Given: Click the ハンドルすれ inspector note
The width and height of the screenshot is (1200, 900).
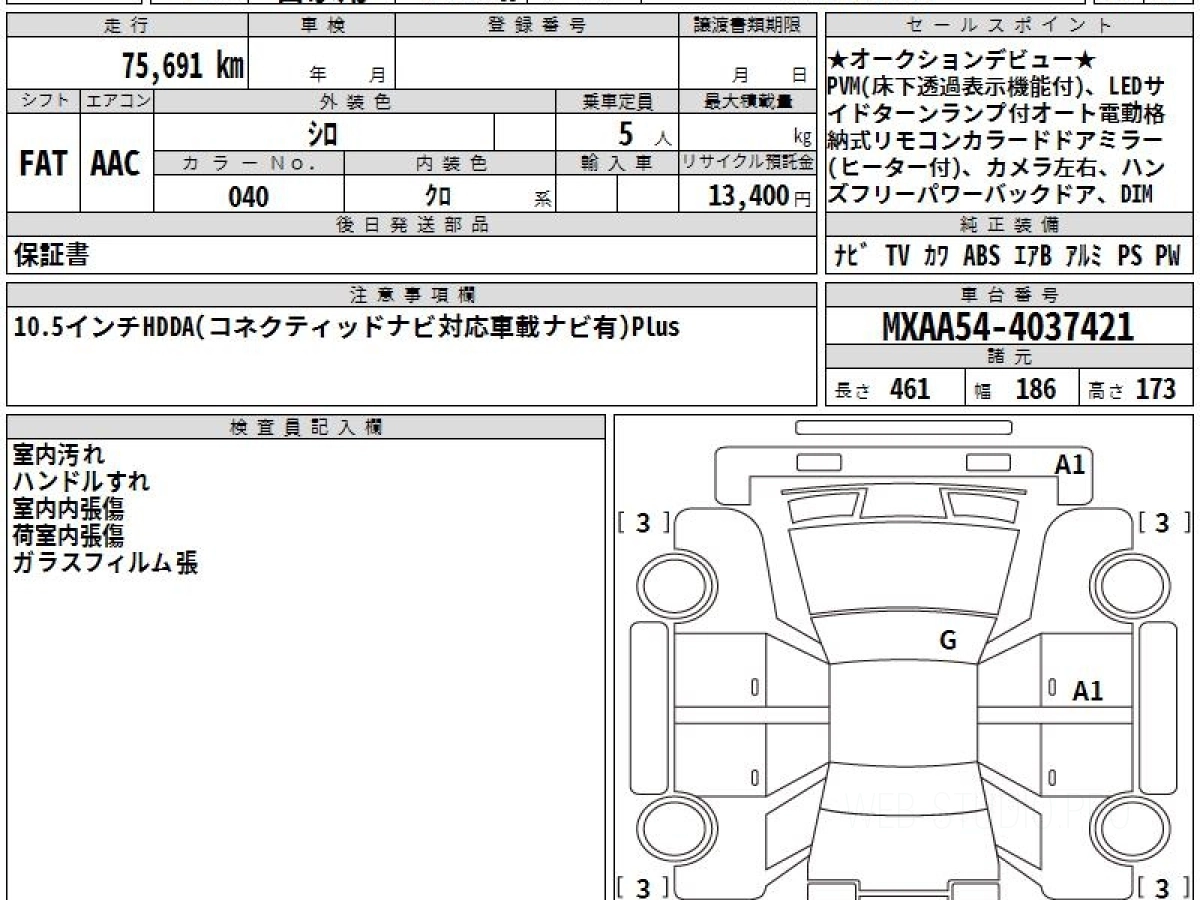Looking at the screenshot, I should [82, 482].
